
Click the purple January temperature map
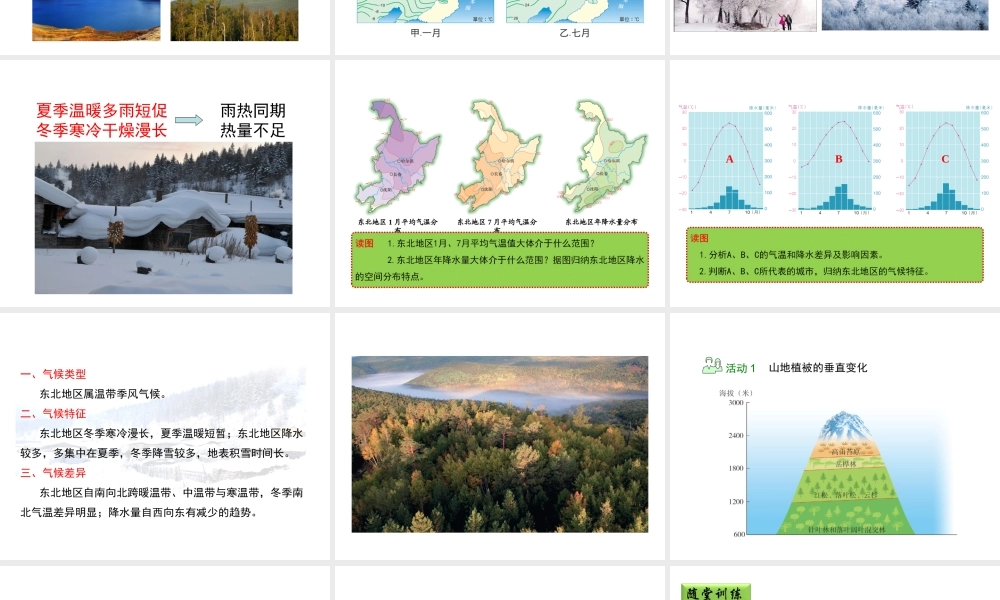(x=397, y=156)
